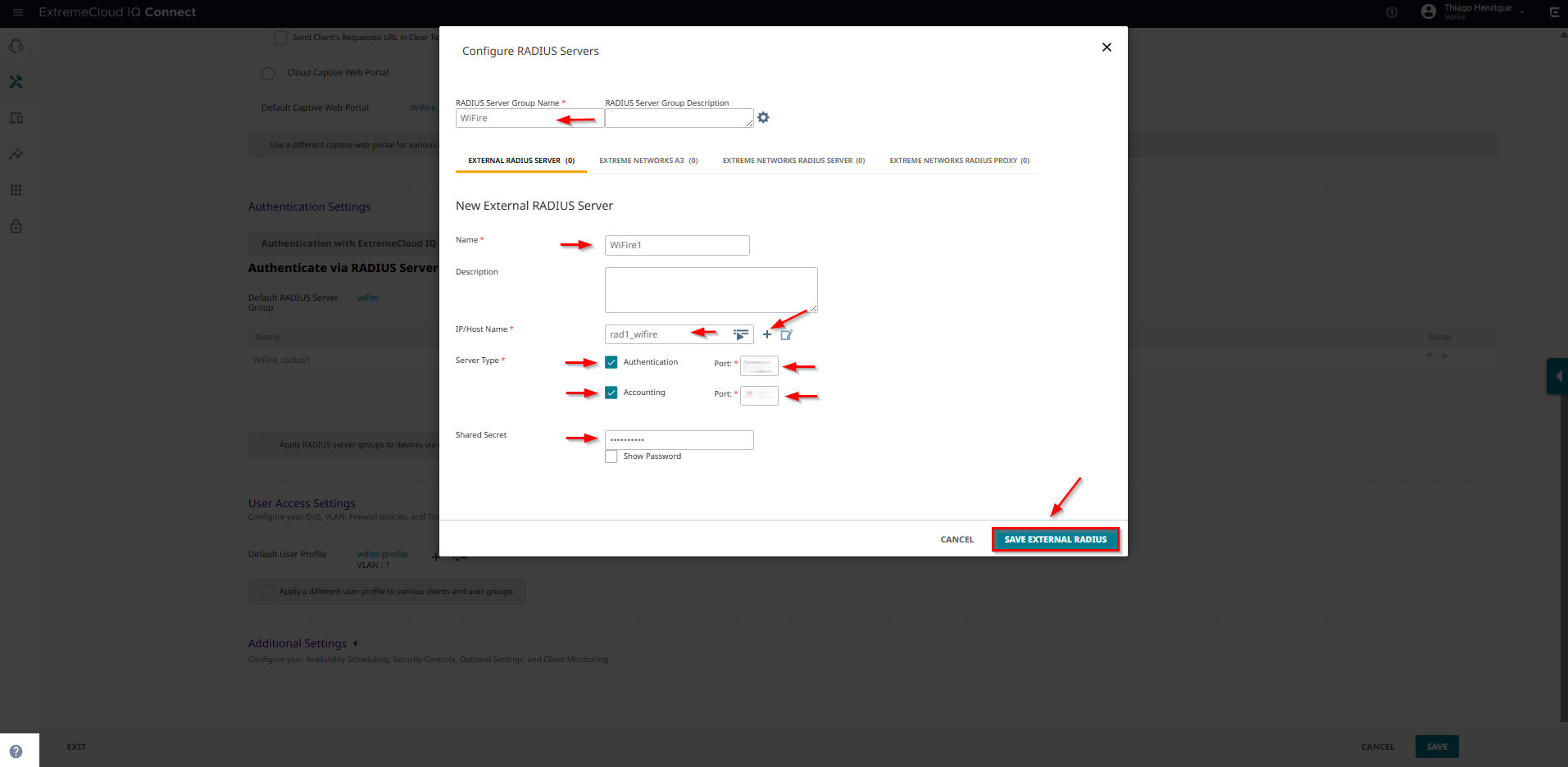Viewport: 1568px width, 767px height.
Task: Check Apply RADIUS server groups to devices
Action: click(x=267, y=445)
